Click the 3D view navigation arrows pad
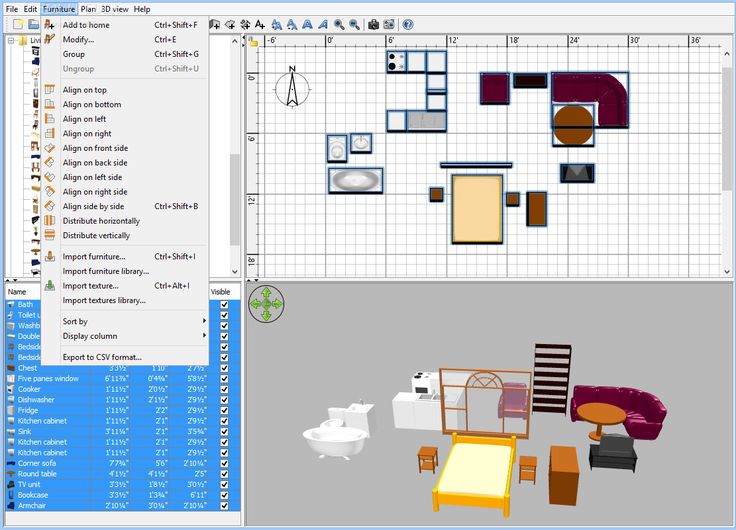Screen dimensions: 736x530 point(265,303)
